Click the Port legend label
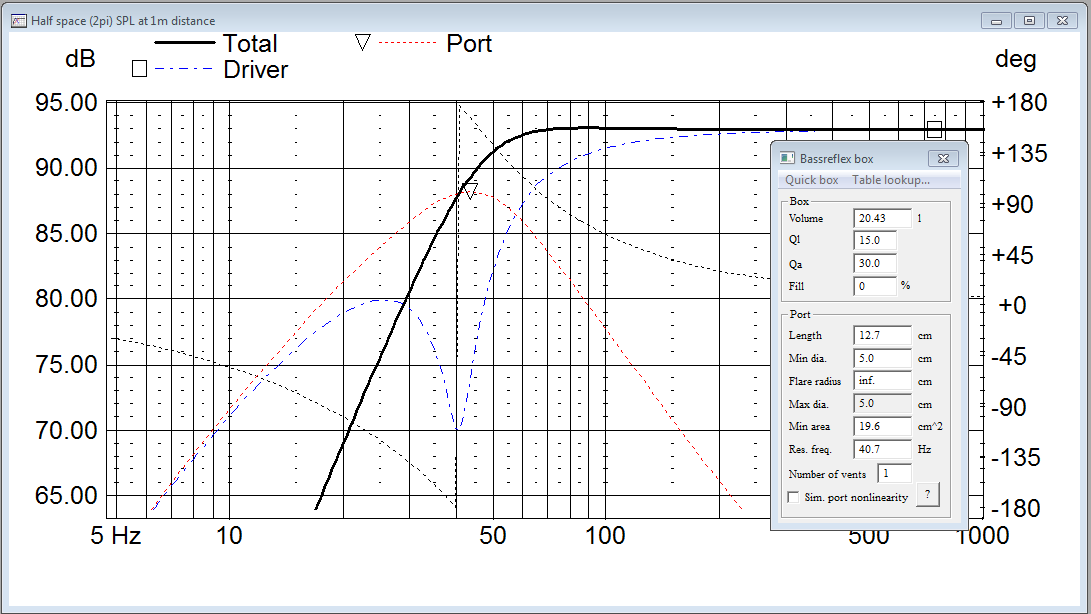Viewport: 1091px width, 614px height. (469, 43)
